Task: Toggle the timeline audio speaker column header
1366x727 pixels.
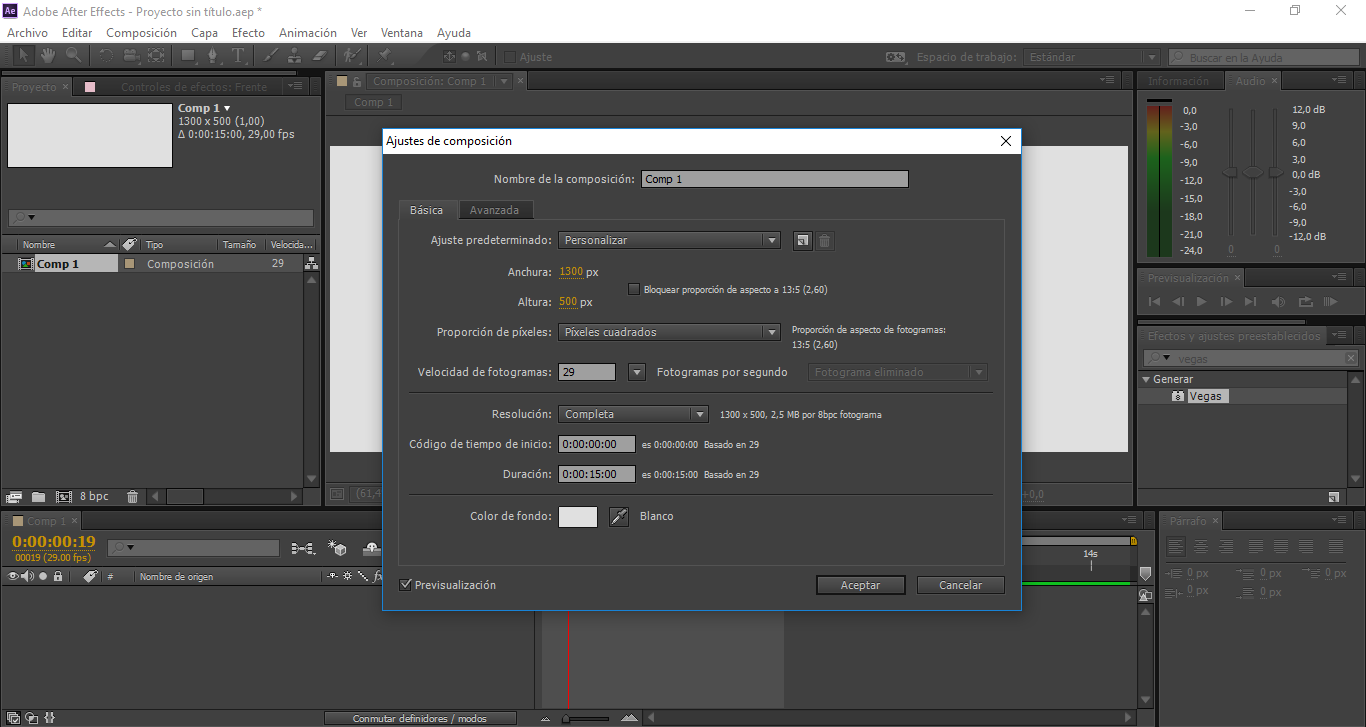Action: pyautogui.click(x=27, y=576)
